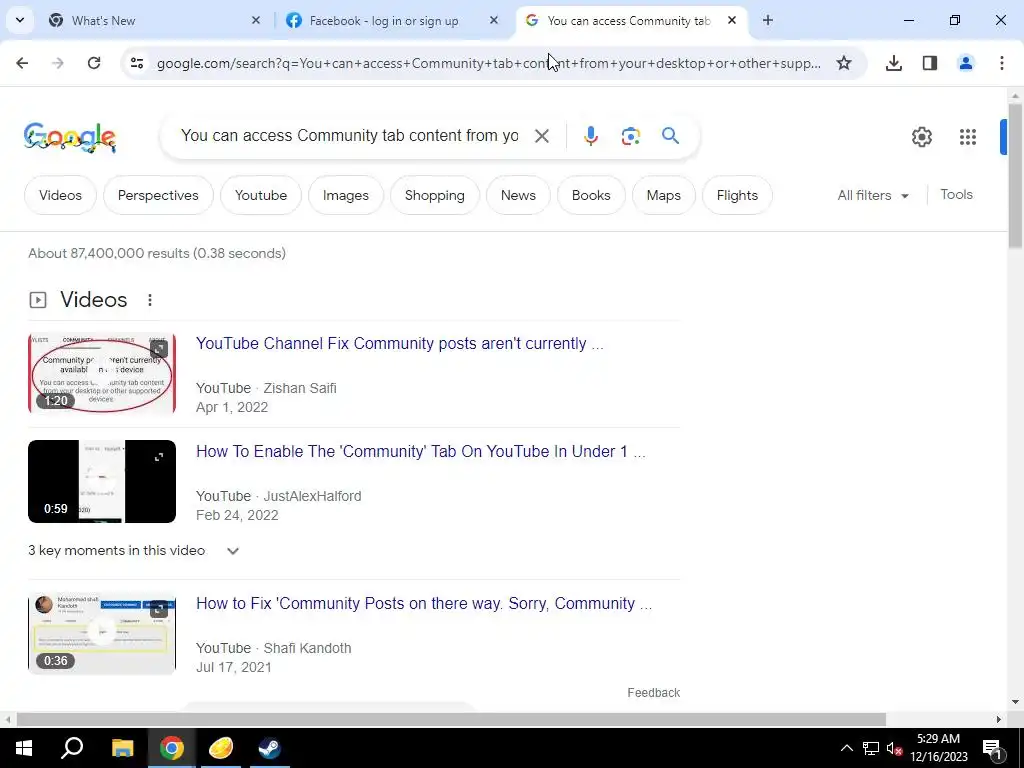Open the taskbar clock showing 5:29 AM
Viewport: 1024px width, 768px height.
[x=938, y=748]
